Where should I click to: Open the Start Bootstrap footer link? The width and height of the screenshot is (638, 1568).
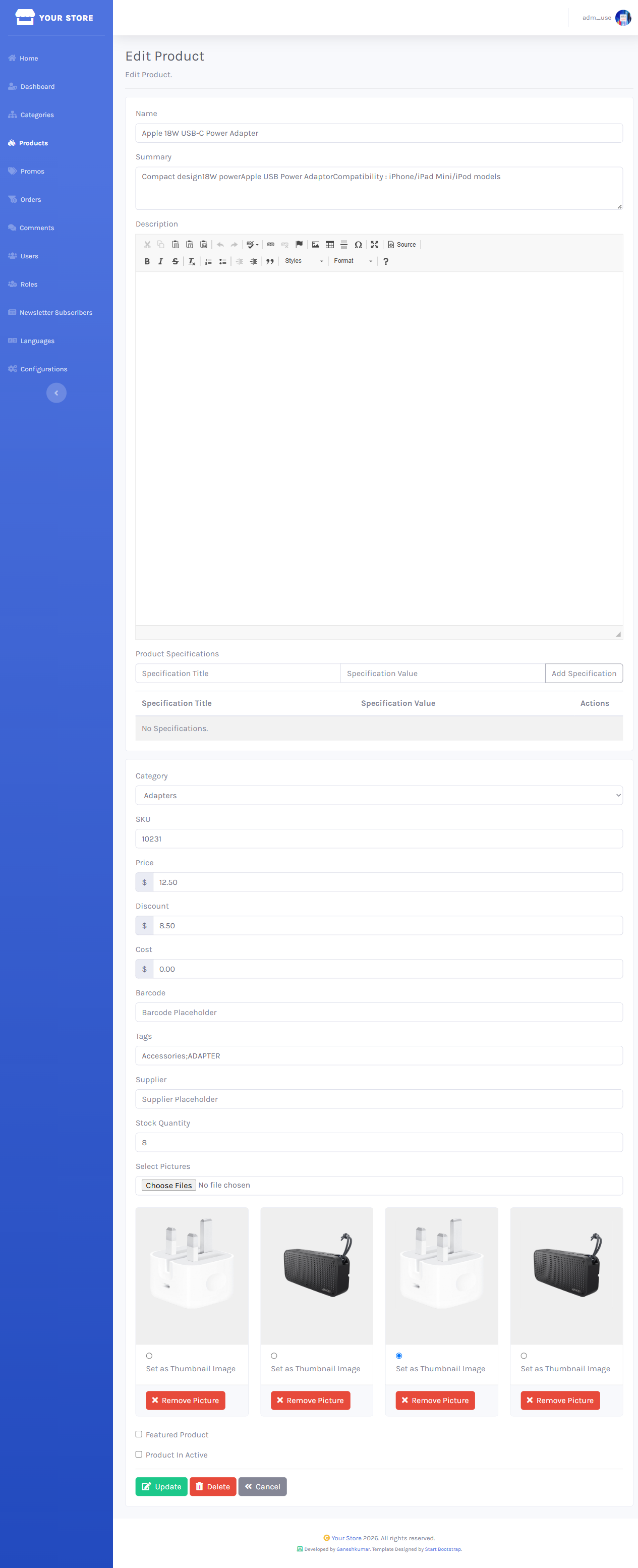point(443,1549)
